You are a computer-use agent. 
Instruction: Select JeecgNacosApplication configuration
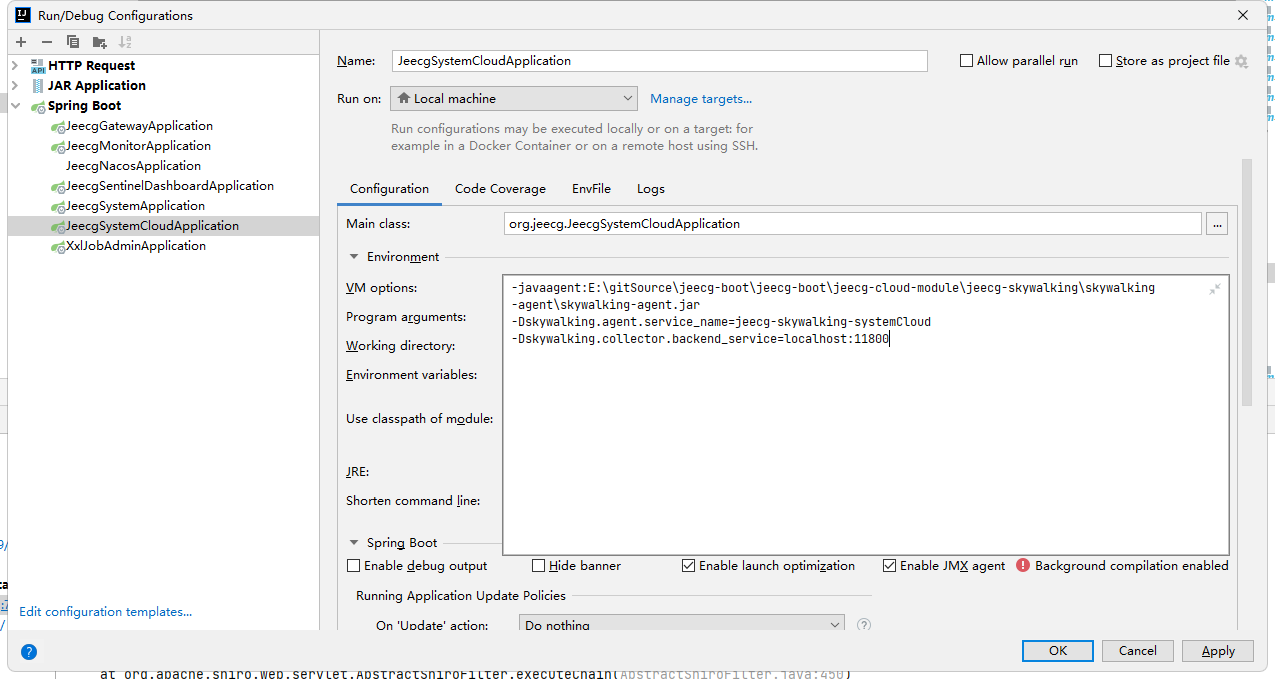point(133,166)
